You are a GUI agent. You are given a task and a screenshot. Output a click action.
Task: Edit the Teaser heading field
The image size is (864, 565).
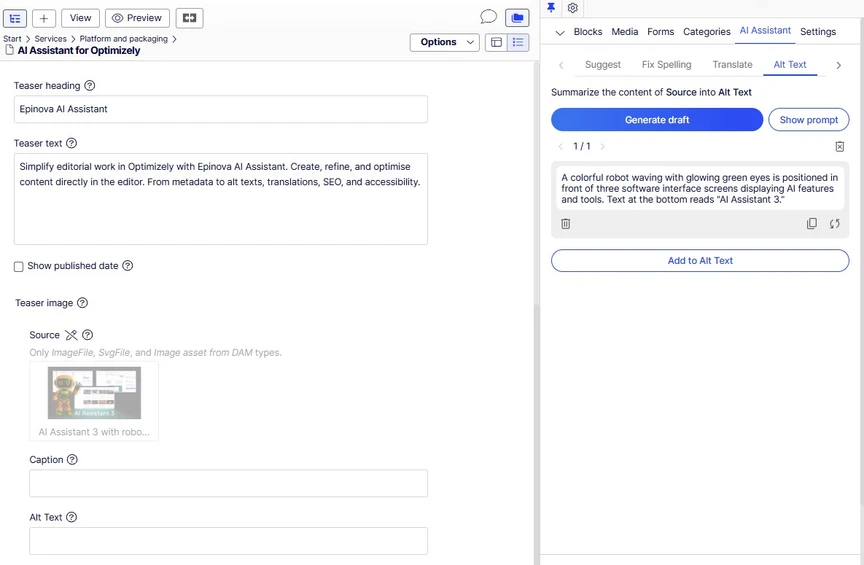coord(220,109)
